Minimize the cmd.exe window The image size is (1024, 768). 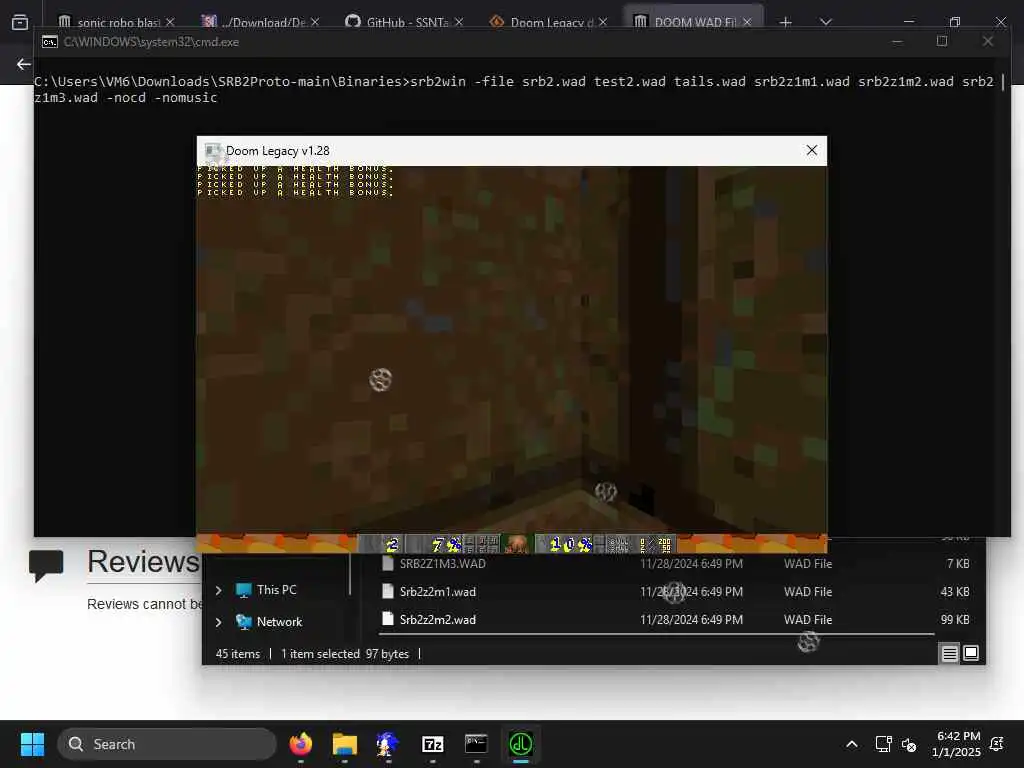click(897, 41)
